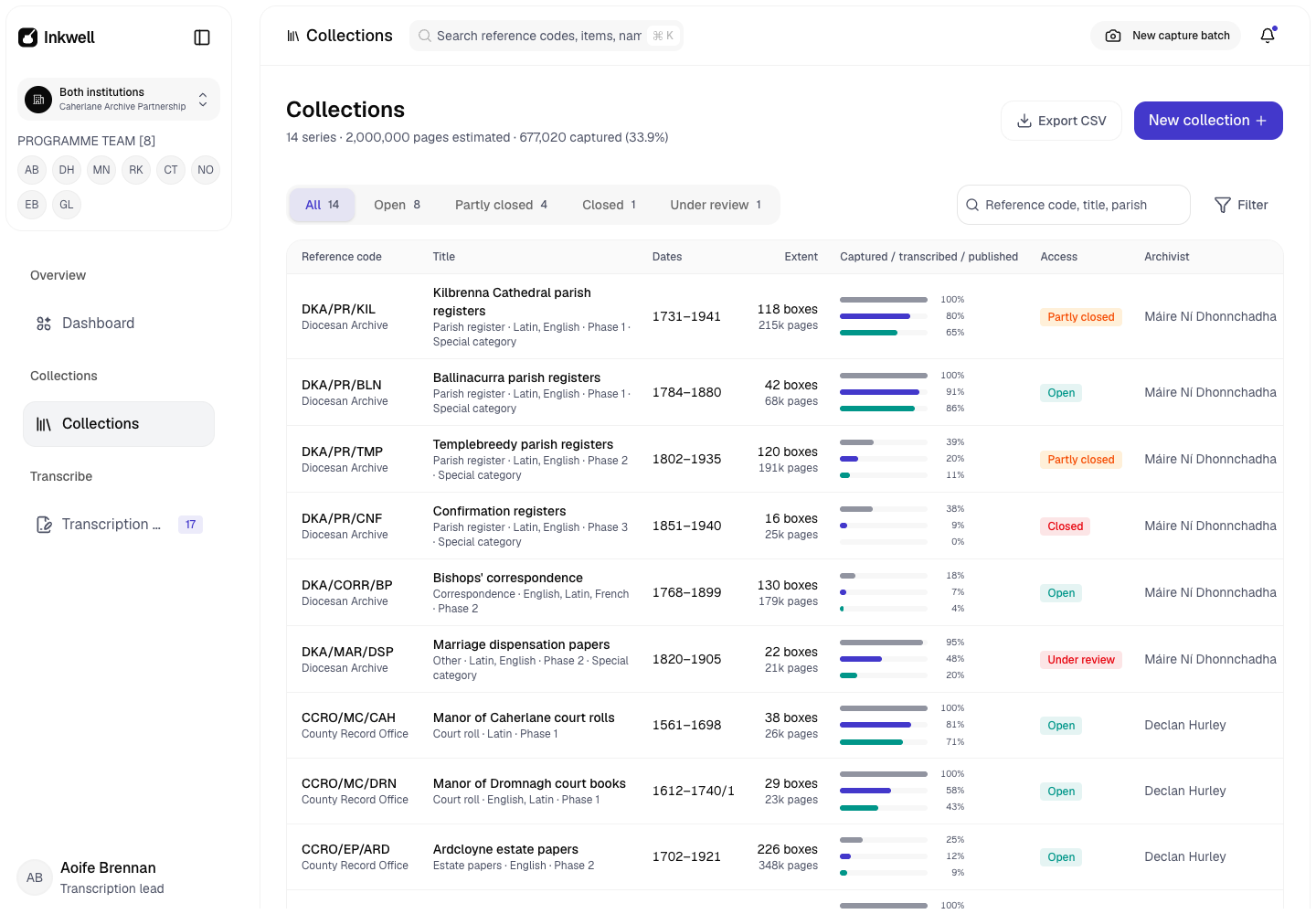Image resolution: width=1316 pixels, height=914 pixels.
Task: Click the Closed status badge for Confirmation registers
Action: tap(1065, 526)
